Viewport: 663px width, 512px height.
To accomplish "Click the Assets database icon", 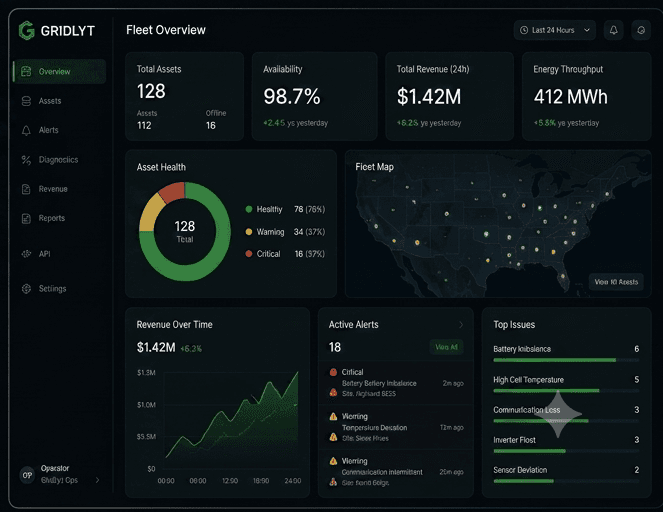I will [x=26, y=101].
